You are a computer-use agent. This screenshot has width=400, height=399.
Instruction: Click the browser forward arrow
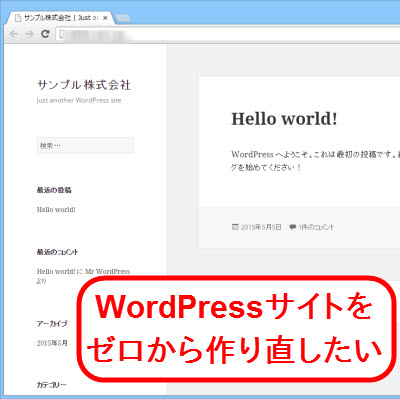tap(29, 34)
